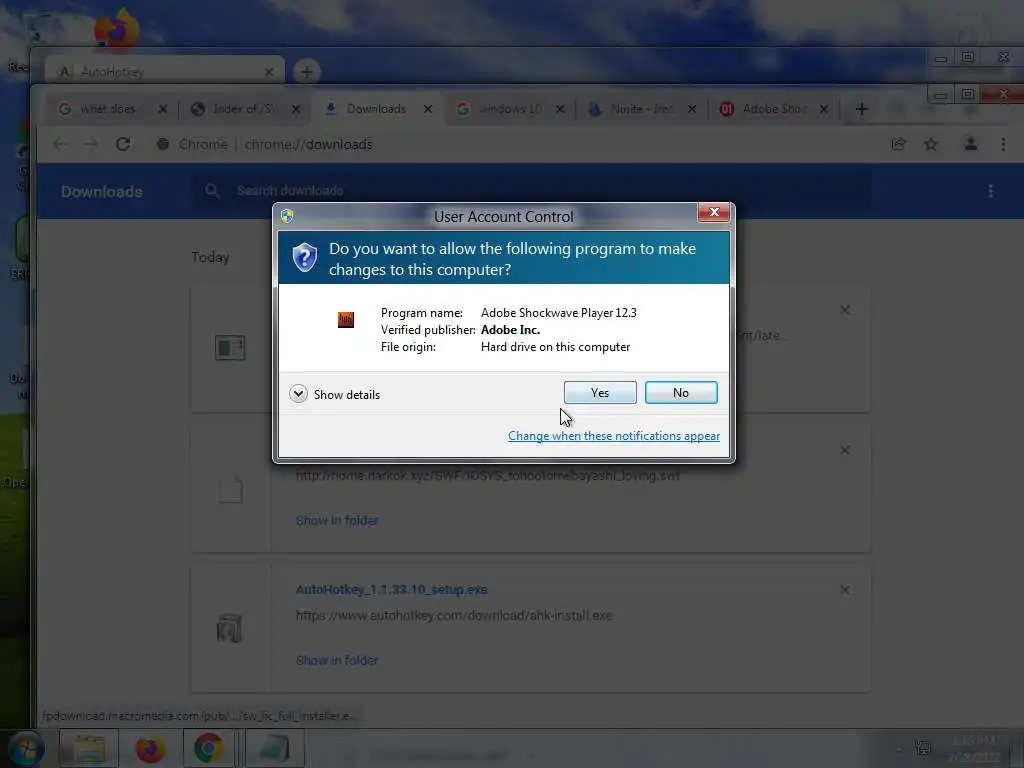Click Chrome back arrow
Screen dimensions: 1024x768
(x=59, y=144)
